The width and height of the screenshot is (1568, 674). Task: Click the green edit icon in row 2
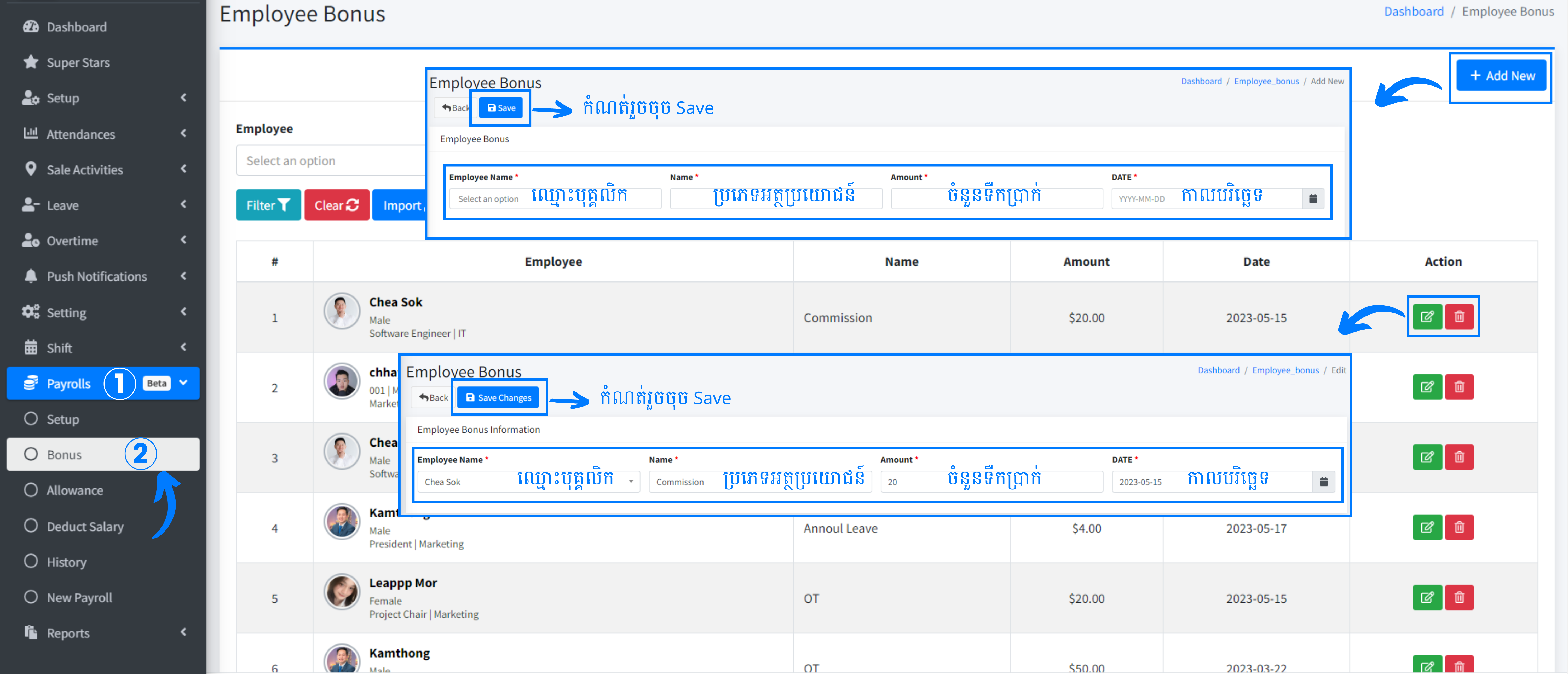pos(1427,387)
